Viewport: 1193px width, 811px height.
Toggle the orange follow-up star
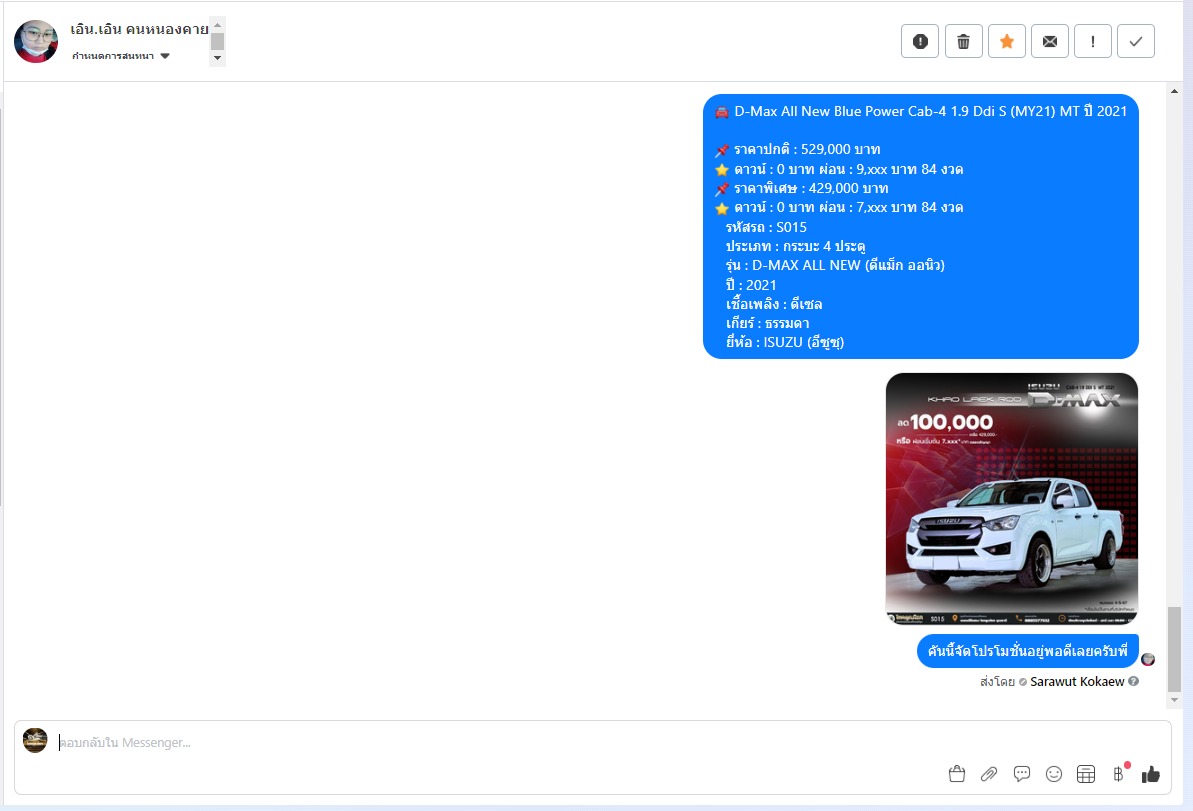(1007, 41)
